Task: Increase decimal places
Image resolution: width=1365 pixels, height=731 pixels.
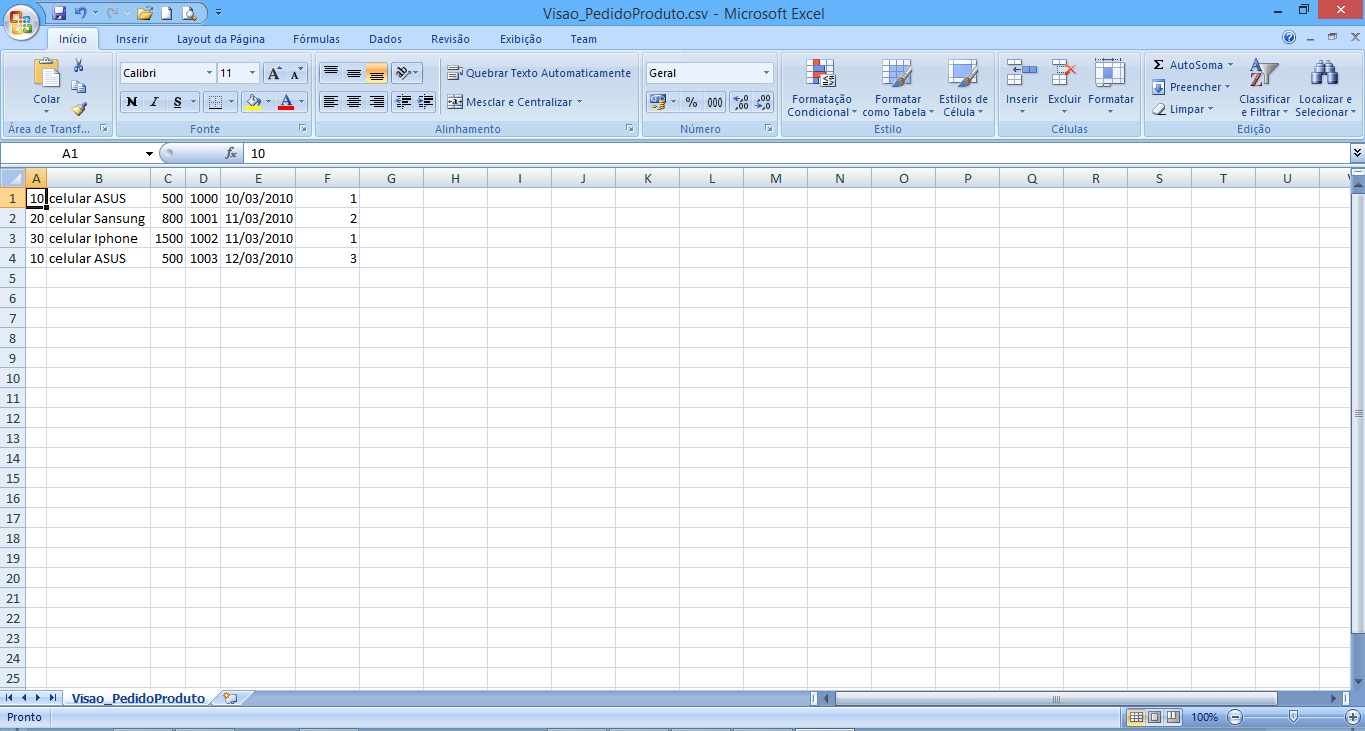Action: pos(741,102)
